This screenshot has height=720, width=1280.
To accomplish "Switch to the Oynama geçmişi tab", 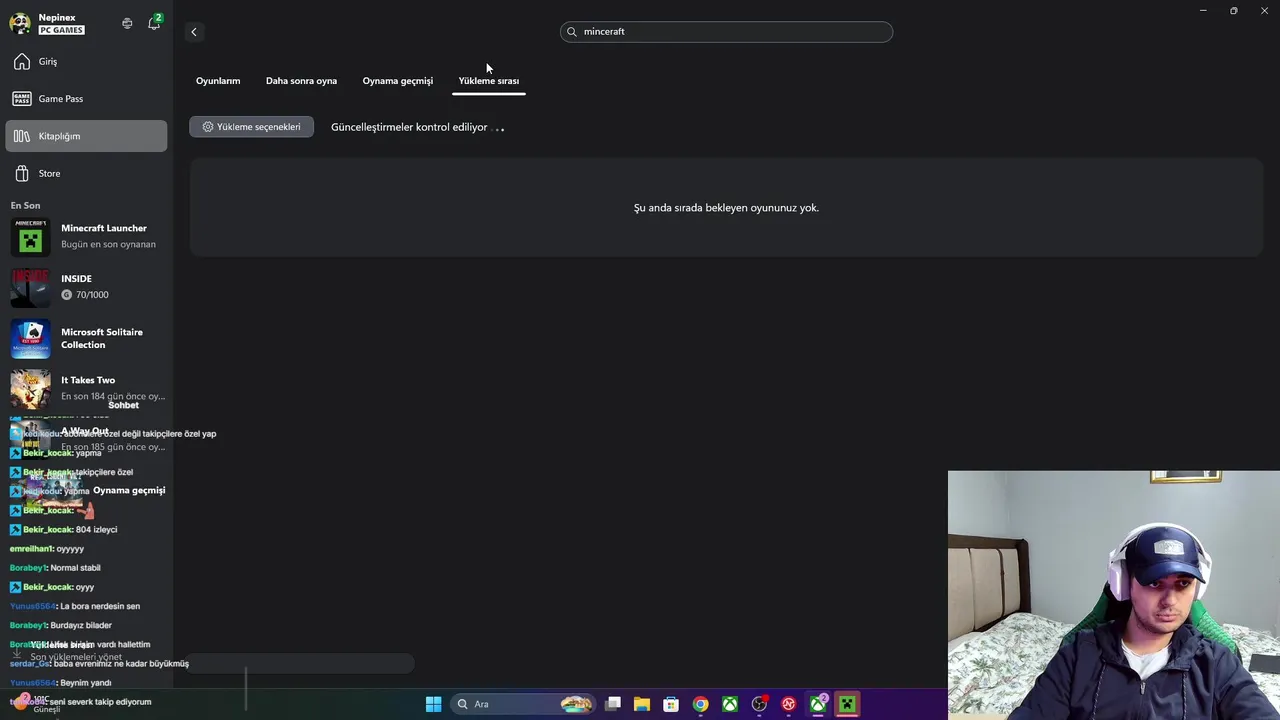I will 398,81.
